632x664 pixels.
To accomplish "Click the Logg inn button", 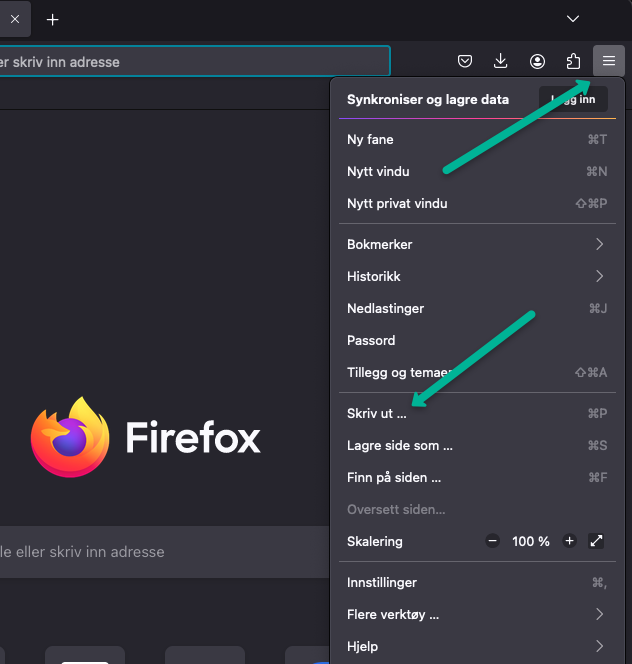I will pyautogui.click(x=573, y=99).
